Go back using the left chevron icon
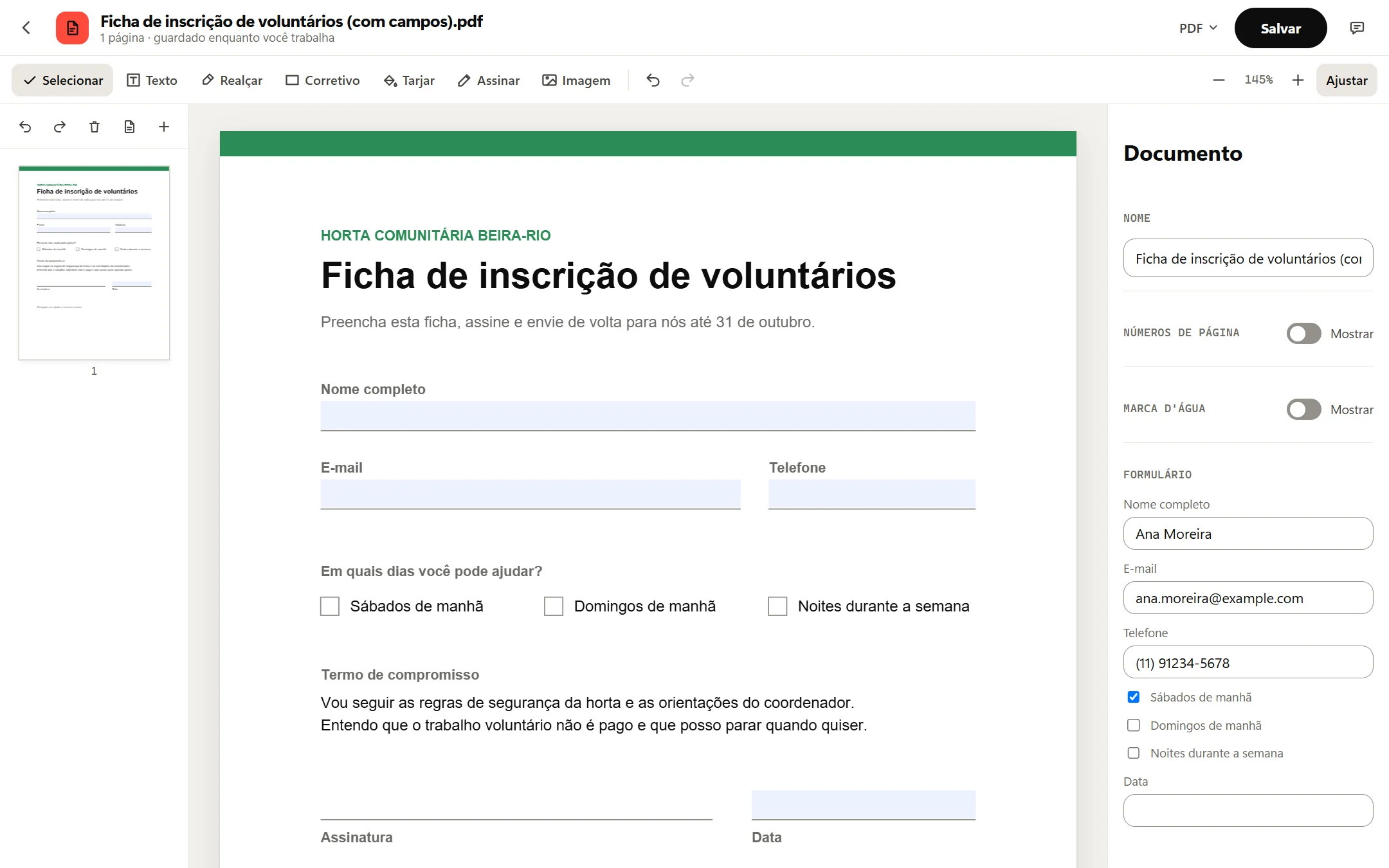 [26, 28]
